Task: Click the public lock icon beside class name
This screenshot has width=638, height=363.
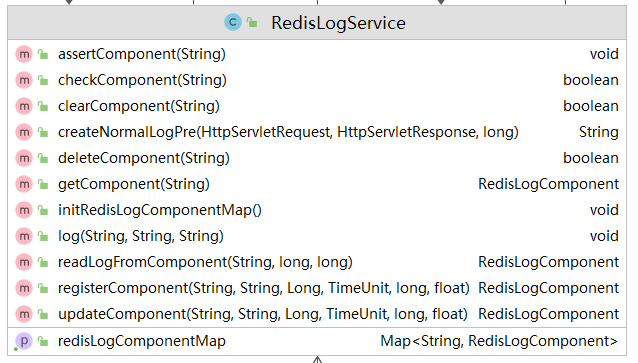Action: tap(252, 22)
